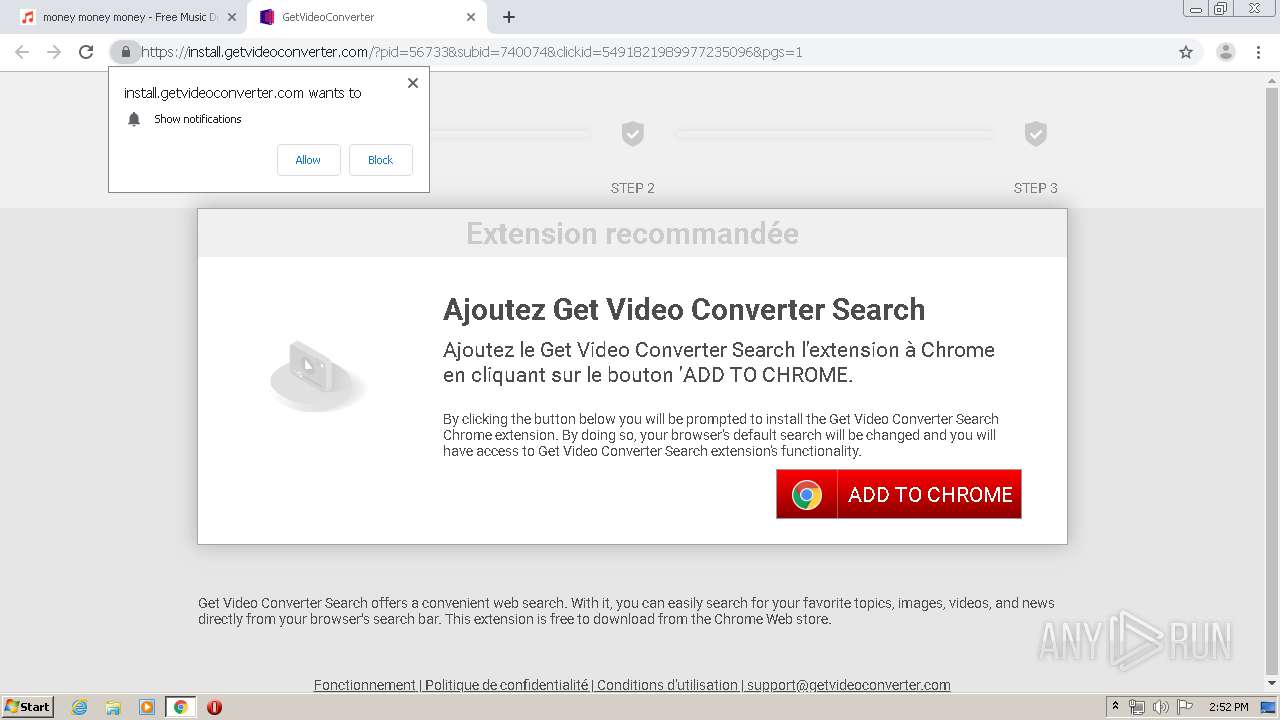Bookmark this page with the star icon

[1186, 52]
